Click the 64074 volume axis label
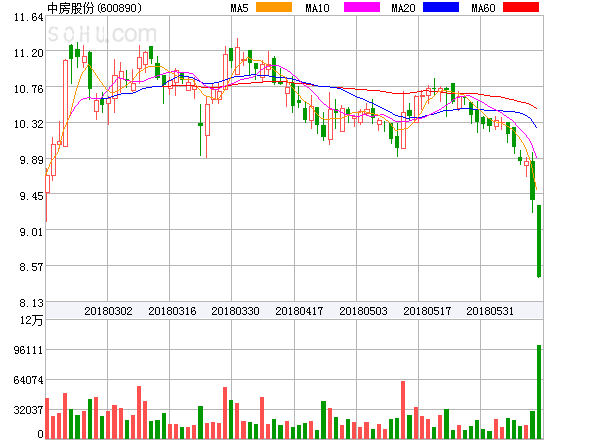Screen dimensions: 600x440 29,380
